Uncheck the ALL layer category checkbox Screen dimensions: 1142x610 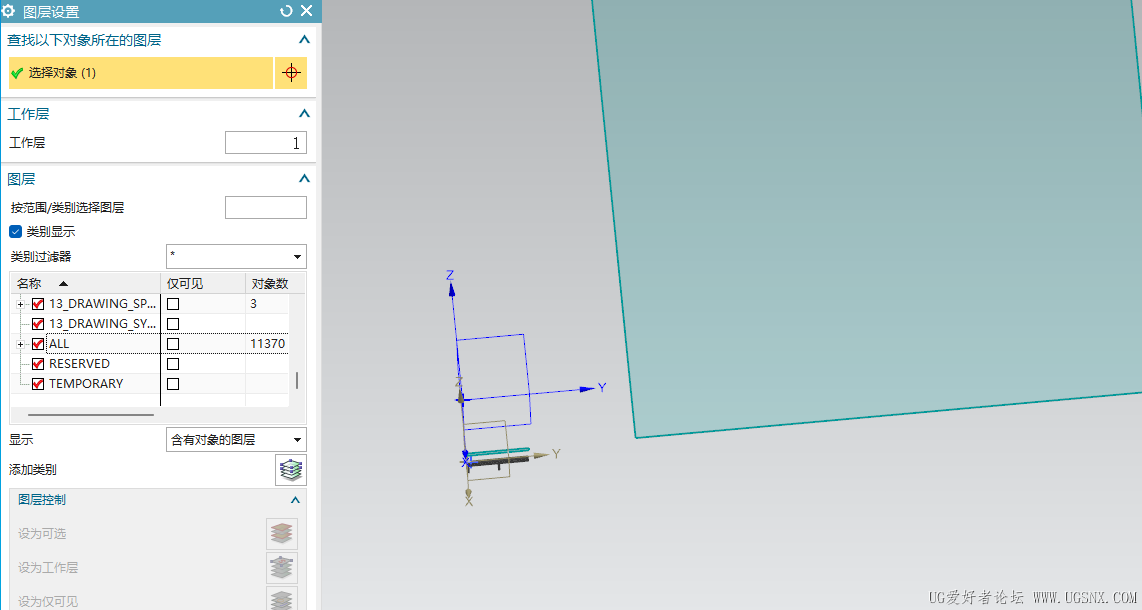pos(38,344)
